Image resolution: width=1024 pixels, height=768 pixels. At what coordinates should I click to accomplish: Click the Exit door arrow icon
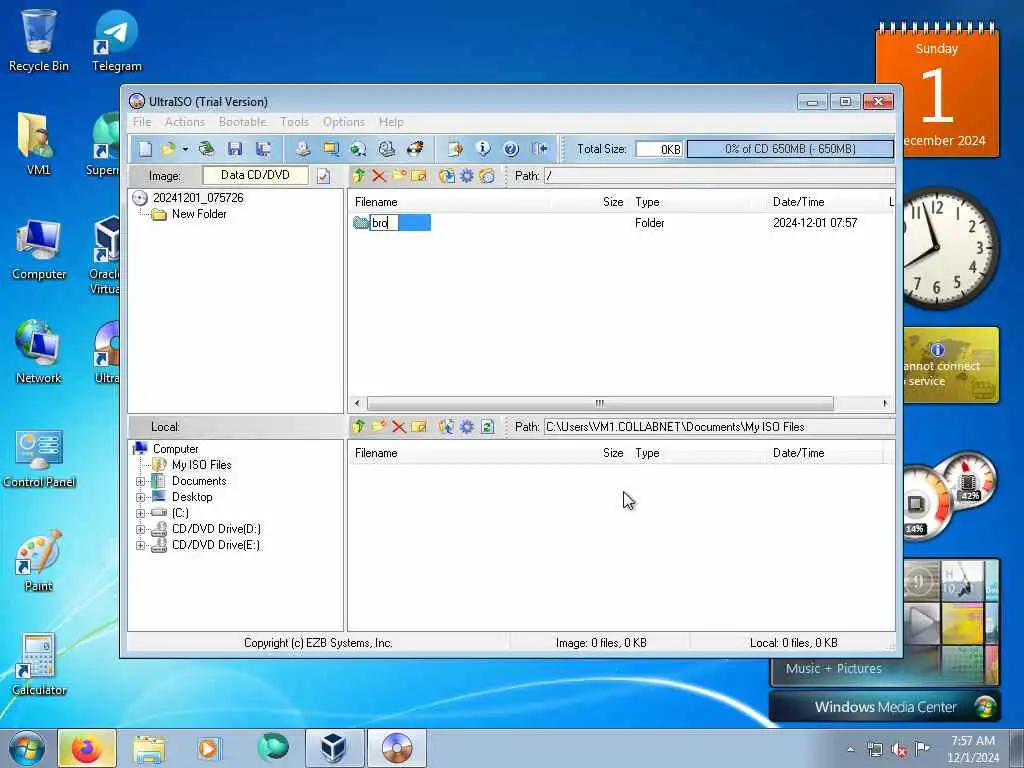pos(539,149)
